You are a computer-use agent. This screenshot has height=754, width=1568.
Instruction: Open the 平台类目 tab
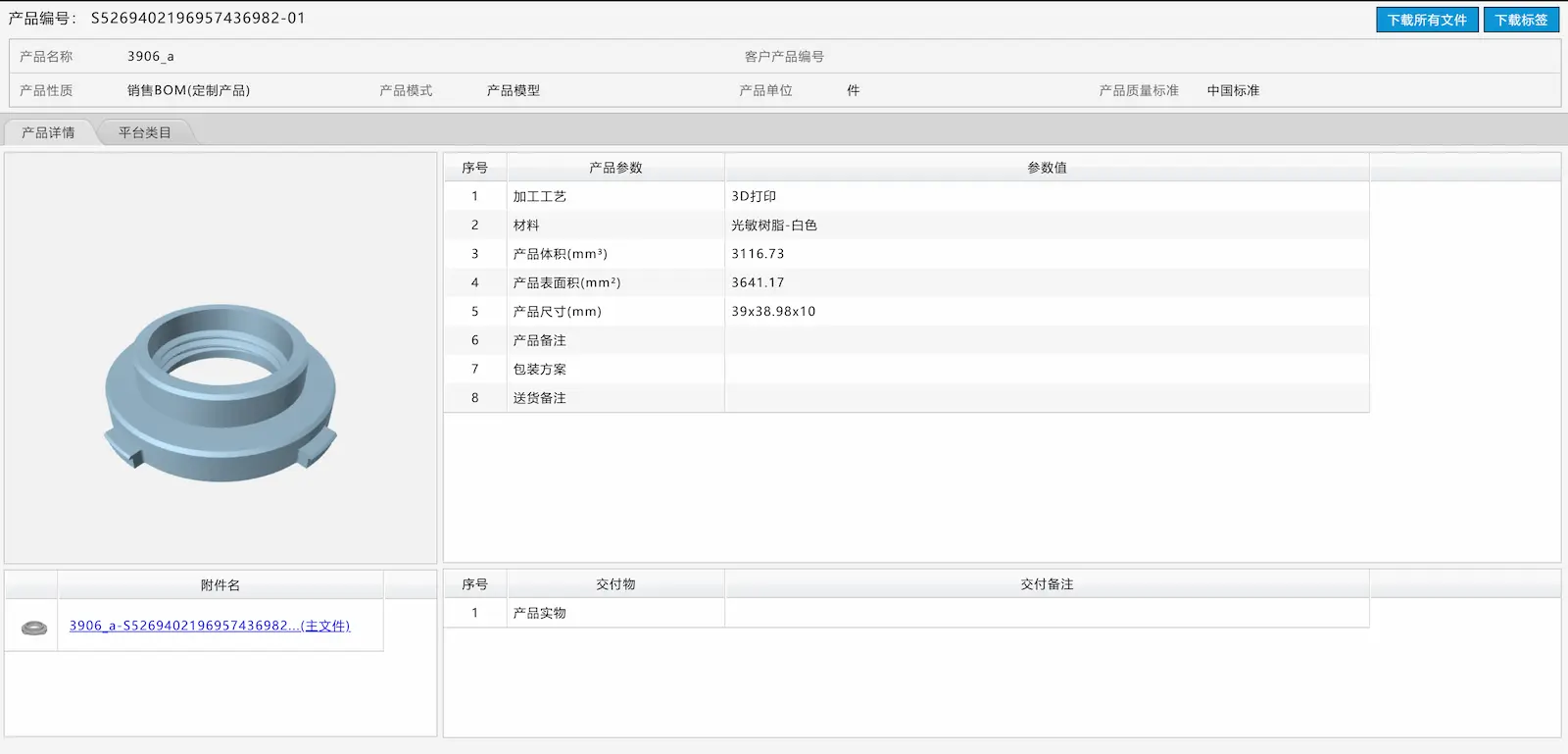pos(145,132)
